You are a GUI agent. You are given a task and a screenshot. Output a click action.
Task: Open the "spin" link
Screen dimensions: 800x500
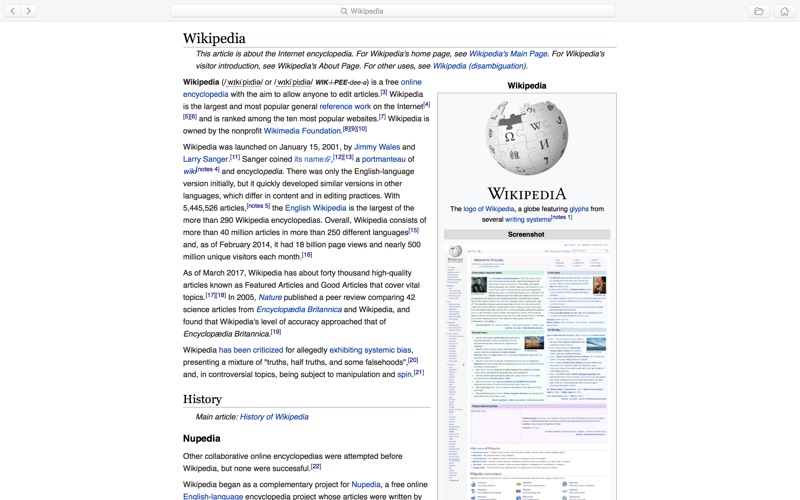404,374
